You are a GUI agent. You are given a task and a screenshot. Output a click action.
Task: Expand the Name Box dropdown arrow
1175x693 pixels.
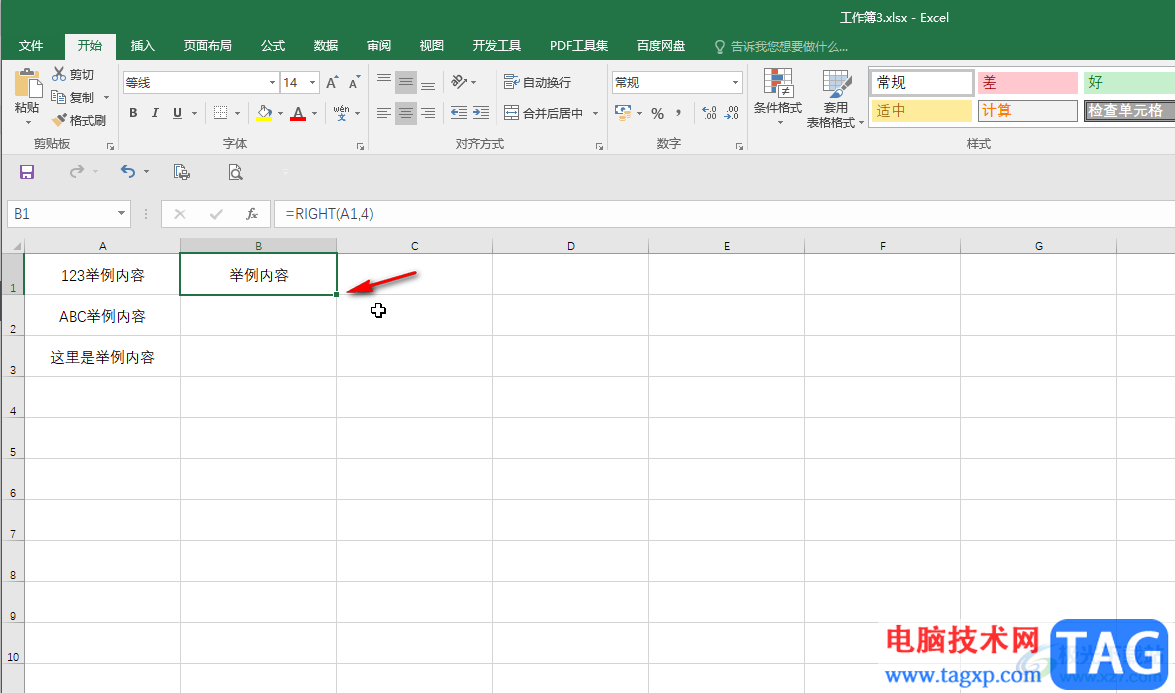tap(121, 214)
